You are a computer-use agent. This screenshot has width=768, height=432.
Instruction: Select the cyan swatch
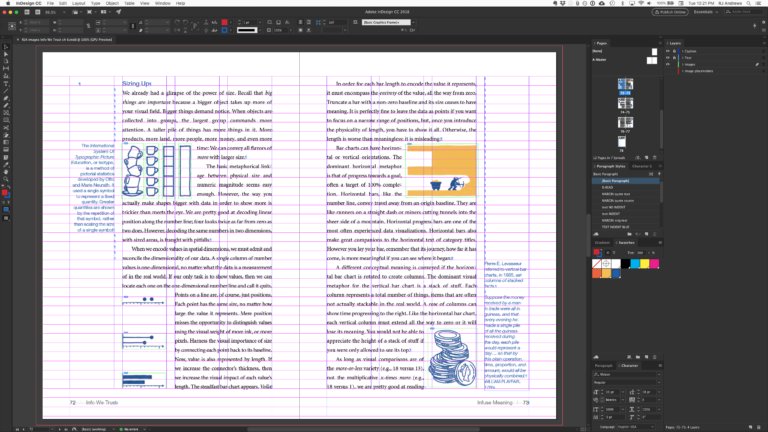click(x=635, y=264)
